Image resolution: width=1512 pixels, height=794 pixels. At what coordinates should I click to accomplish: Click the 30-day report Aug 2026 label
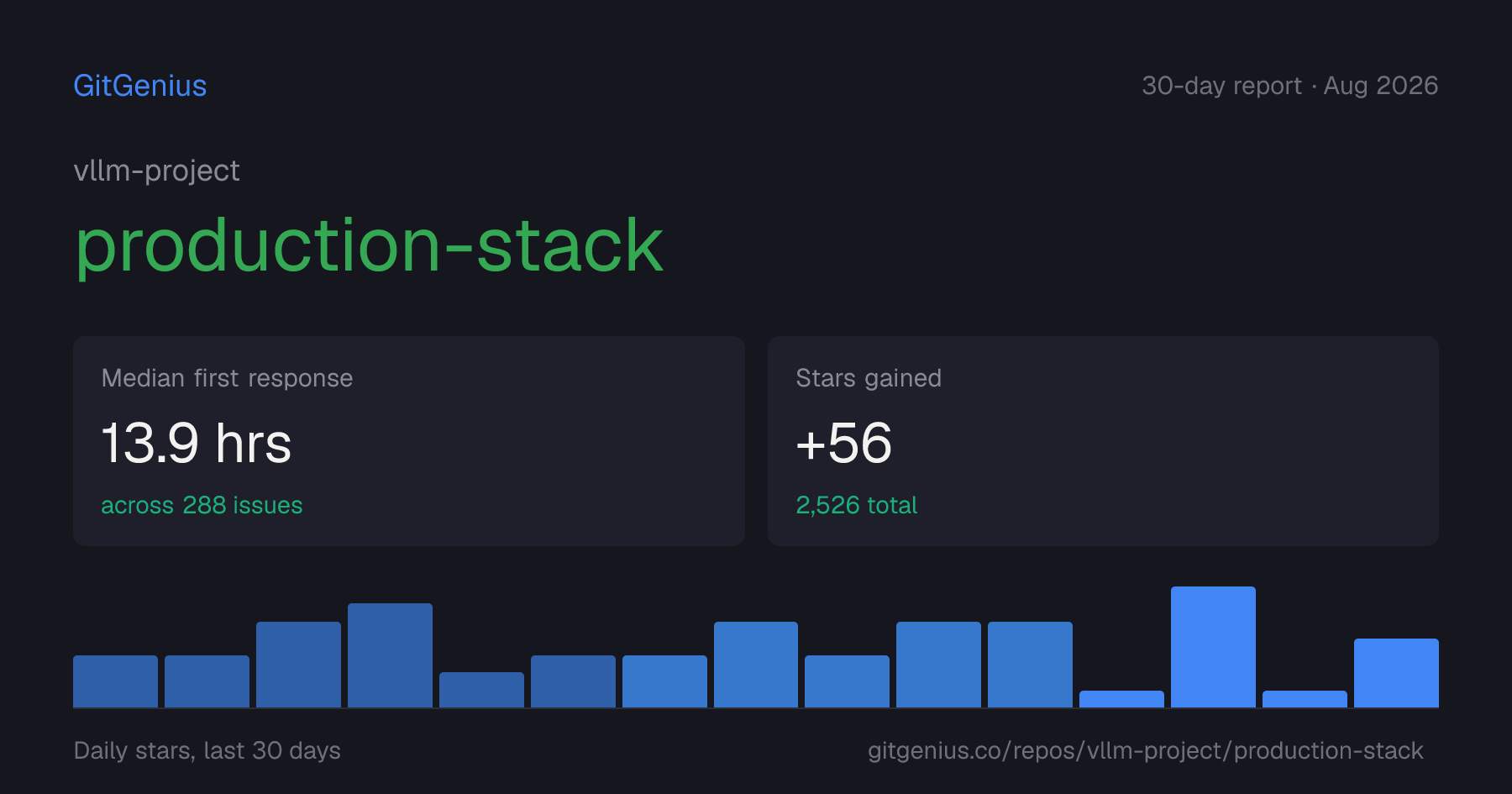coord(1289,86)
